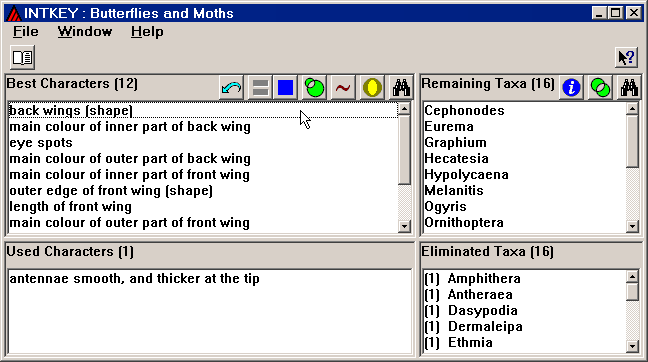Open the introduction book icon
The image size is (648, 362).
[22, 57]
